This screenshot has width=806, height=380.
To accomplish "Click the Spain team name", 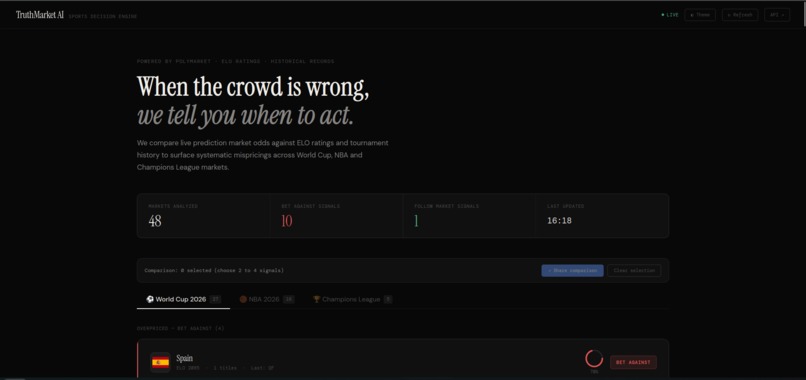I will click(x=185, y=358).
